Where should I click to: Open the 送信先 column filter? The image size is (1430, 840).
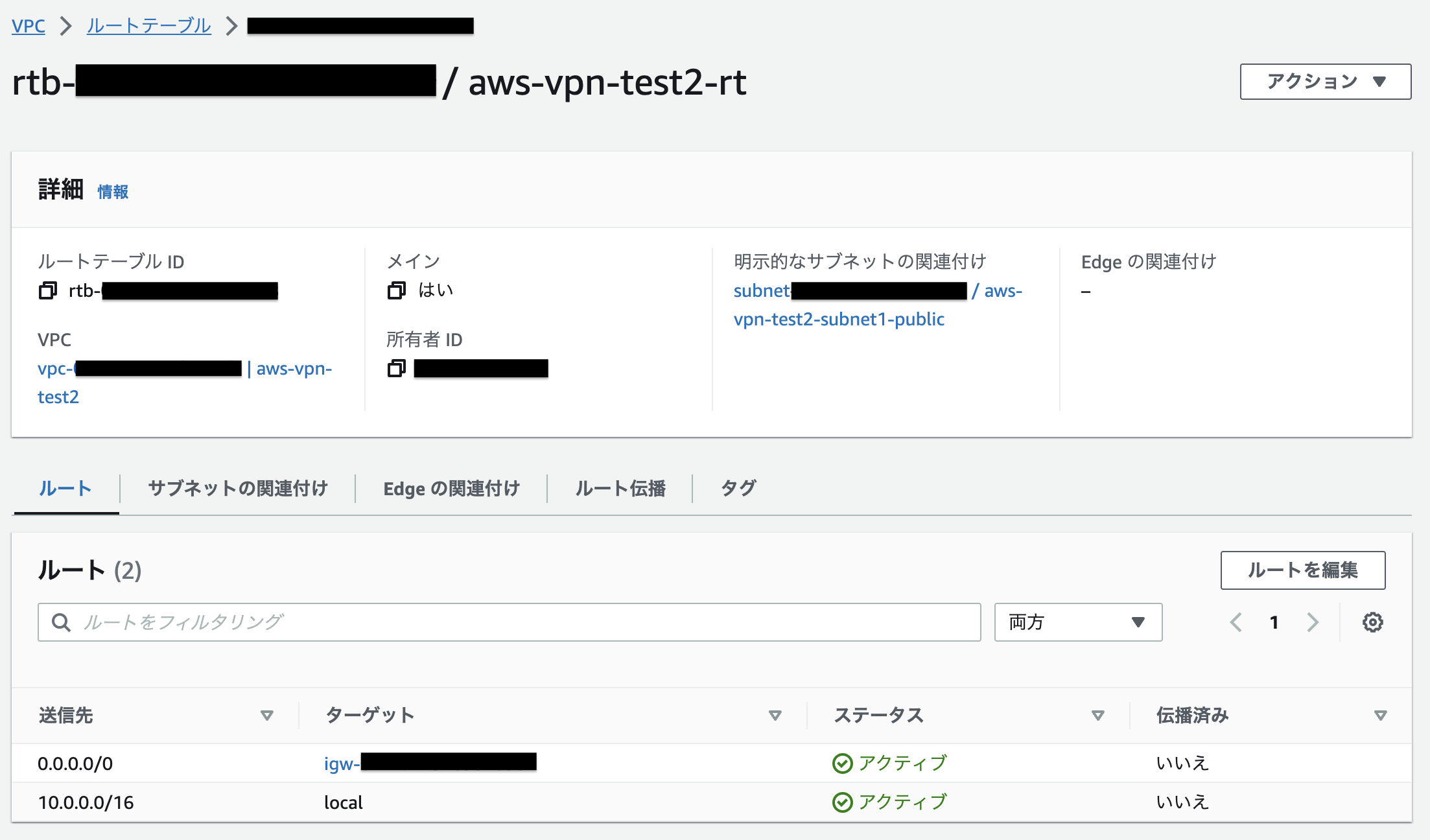pos(267,716)
